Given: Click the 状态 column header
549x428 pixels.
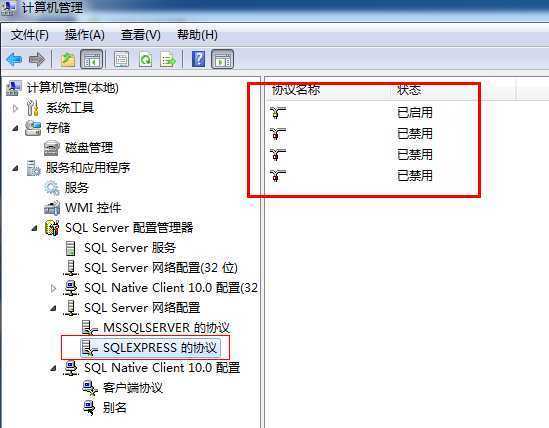Looking at the screenshot, I should 409,90.
